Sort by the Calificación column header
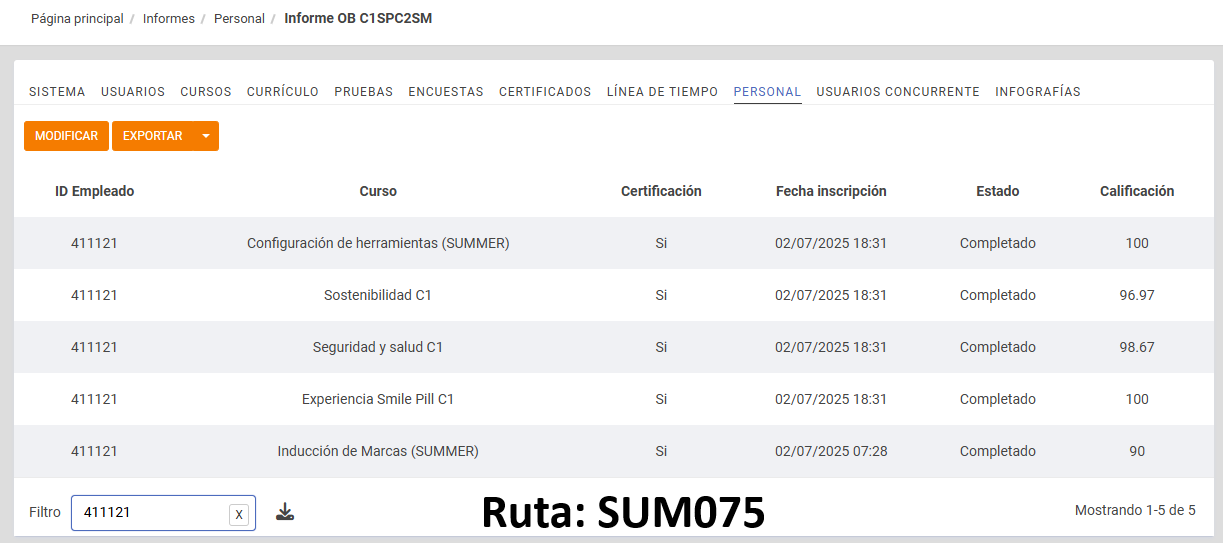 click(1137, 191)
